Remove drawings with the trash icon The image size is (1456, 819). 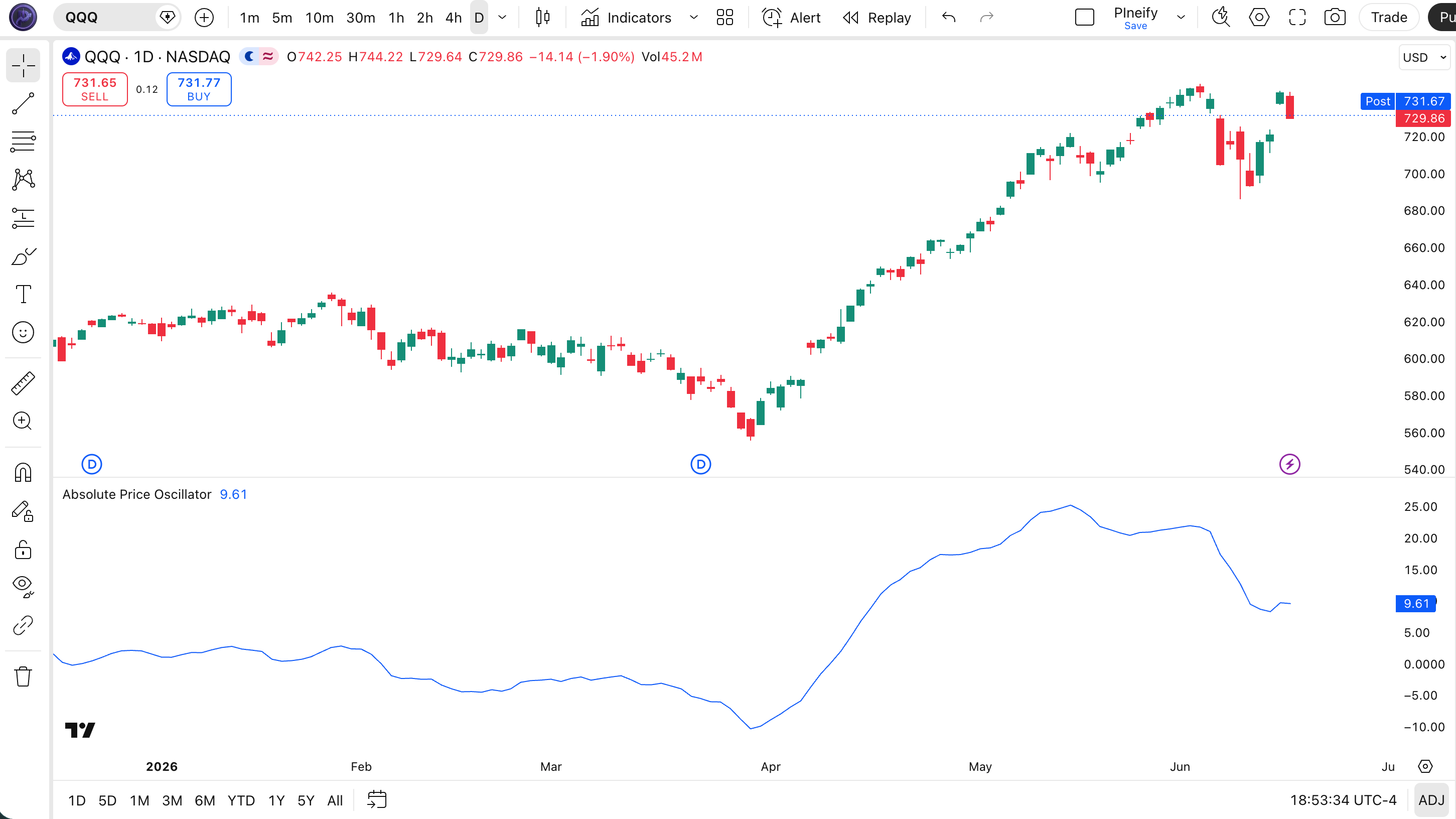[x=23, y=676]
